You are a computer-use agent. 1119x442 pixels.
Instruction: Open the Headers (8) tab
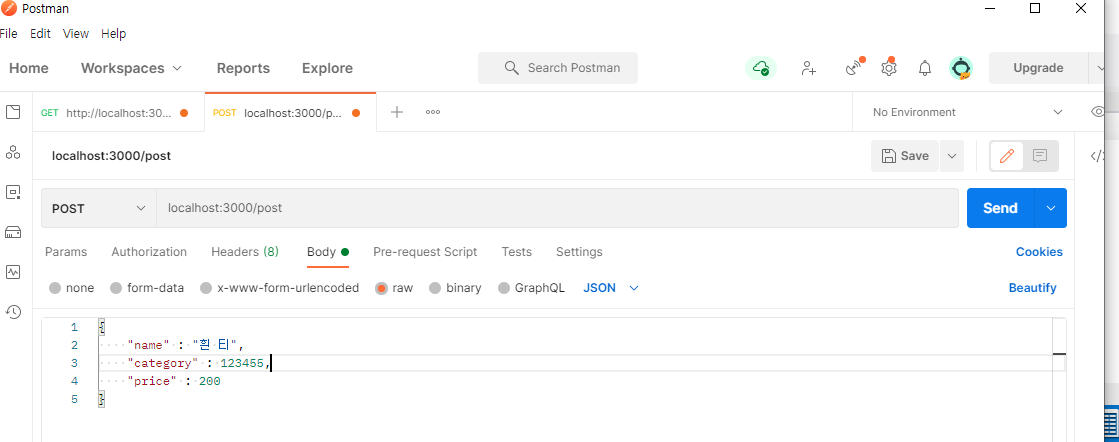tap(245, 252)
